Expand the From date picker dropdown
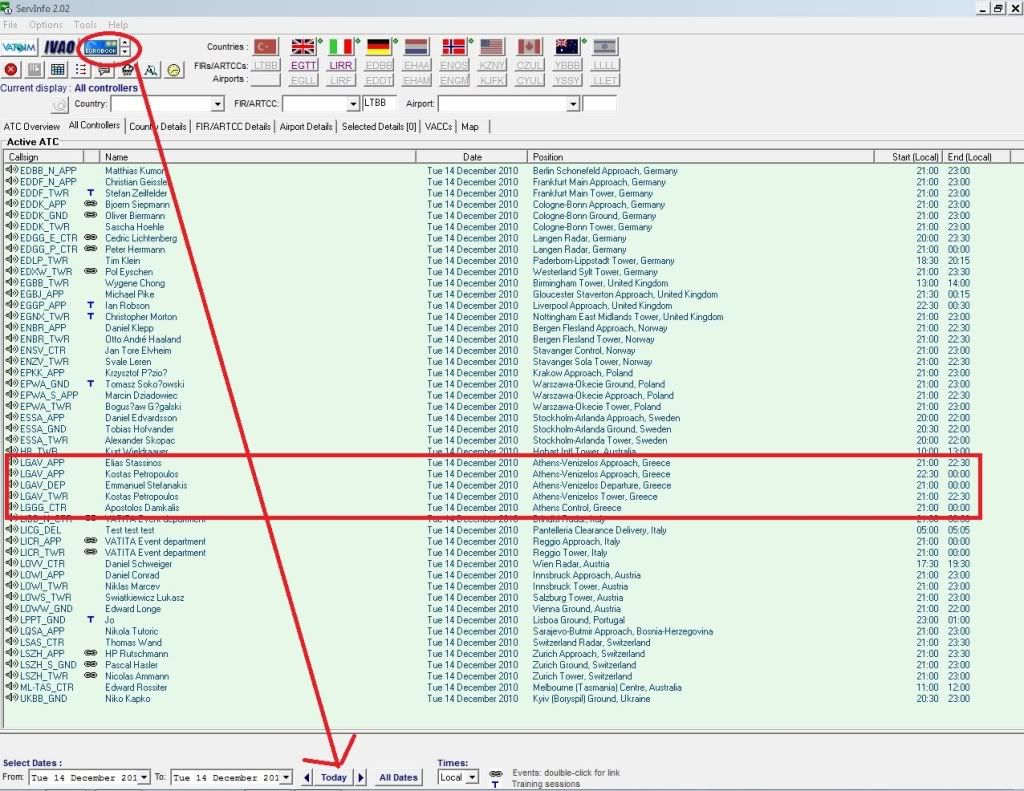 pyautogui.click(x=144, y=777)
